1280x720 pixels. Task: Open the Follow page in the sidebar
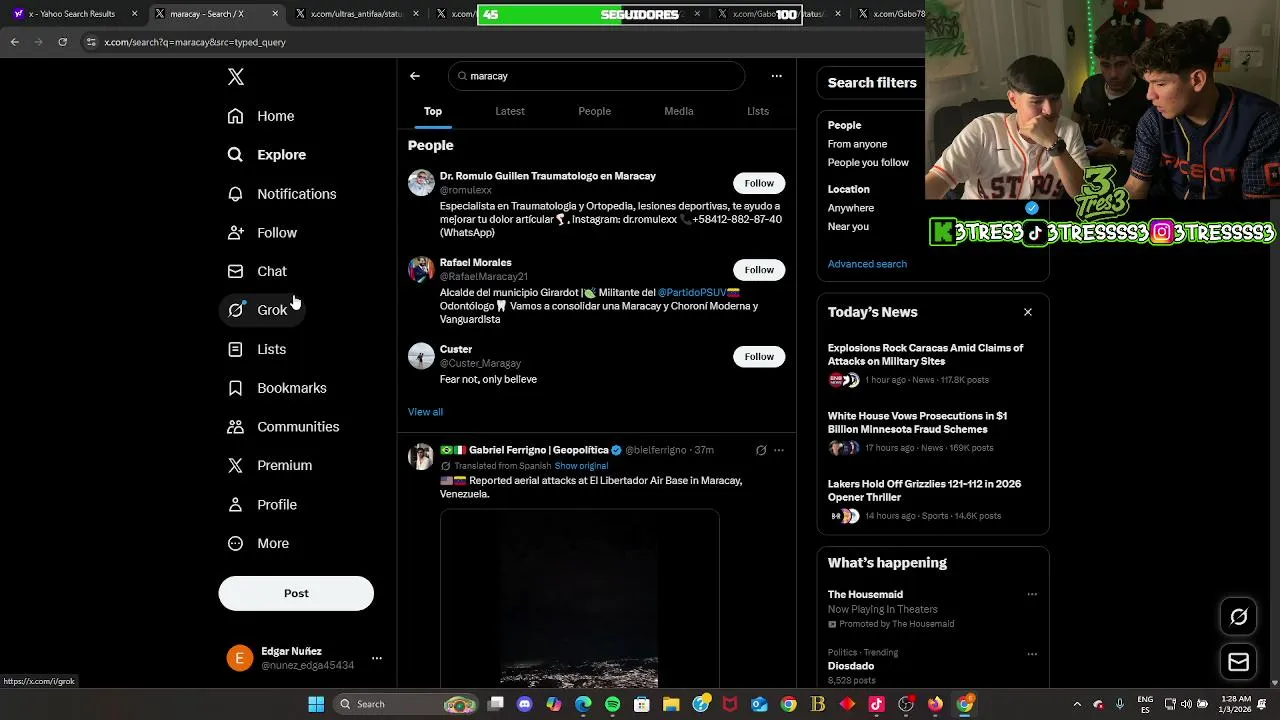(x=262, y=233)
